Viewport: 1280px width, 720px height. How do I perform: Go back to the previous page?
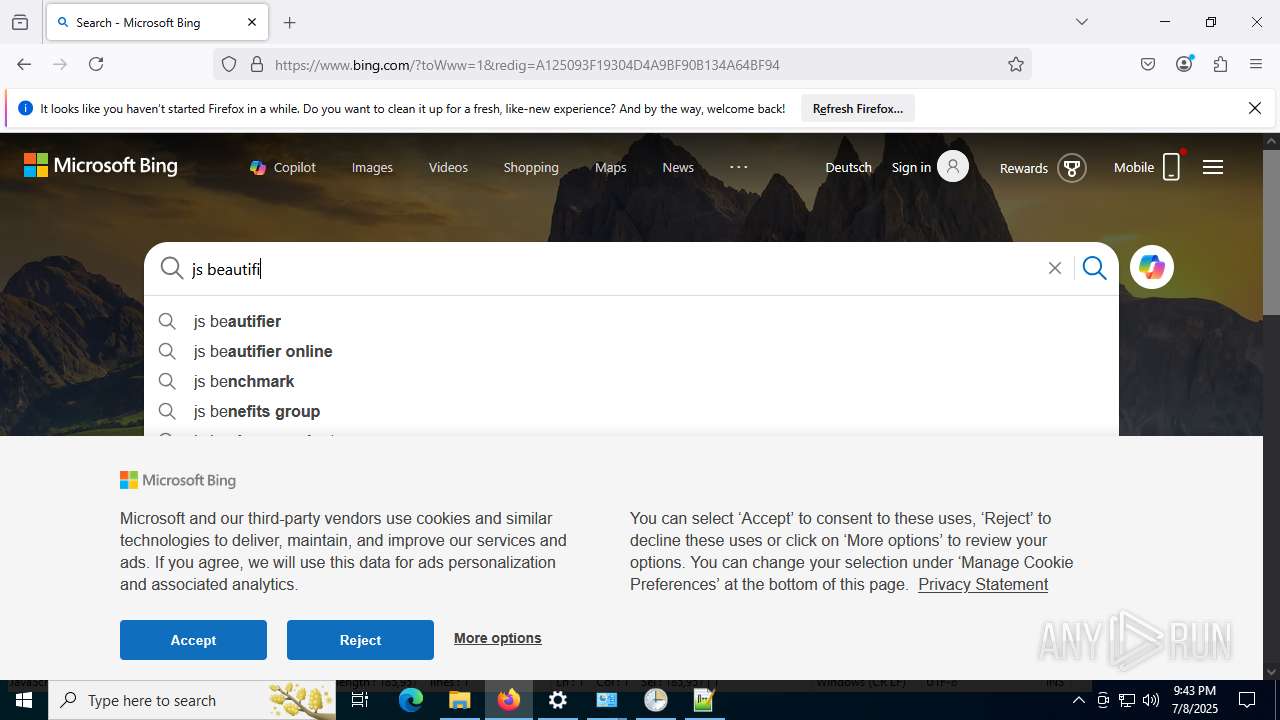pos(24,64)
